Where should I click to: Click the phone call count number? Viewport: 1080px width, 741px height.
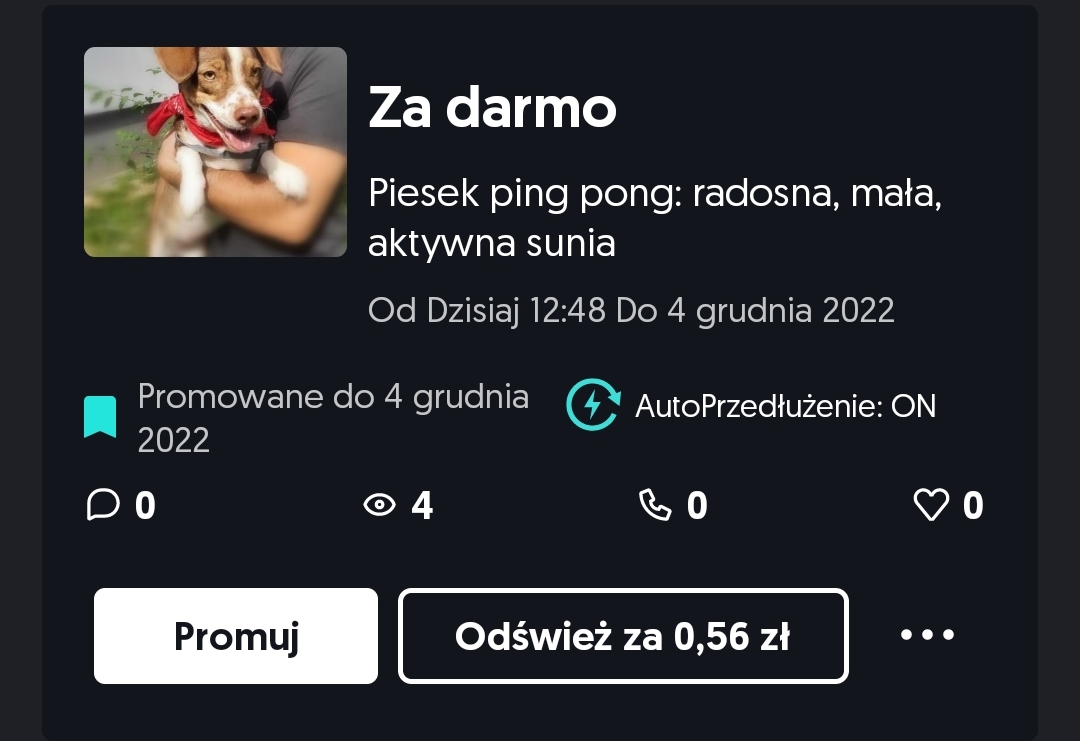pyautogui.click(x=697, y=505)
